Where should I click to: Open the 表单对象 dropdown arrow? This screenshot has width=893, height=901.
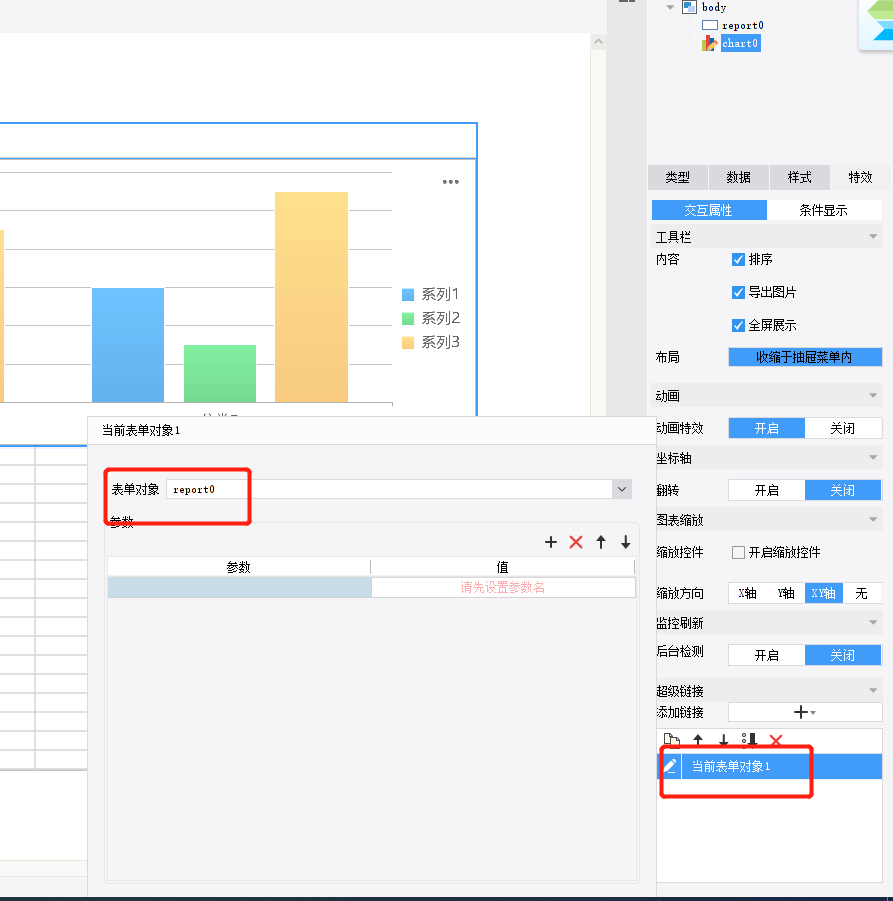pos(622,490)
